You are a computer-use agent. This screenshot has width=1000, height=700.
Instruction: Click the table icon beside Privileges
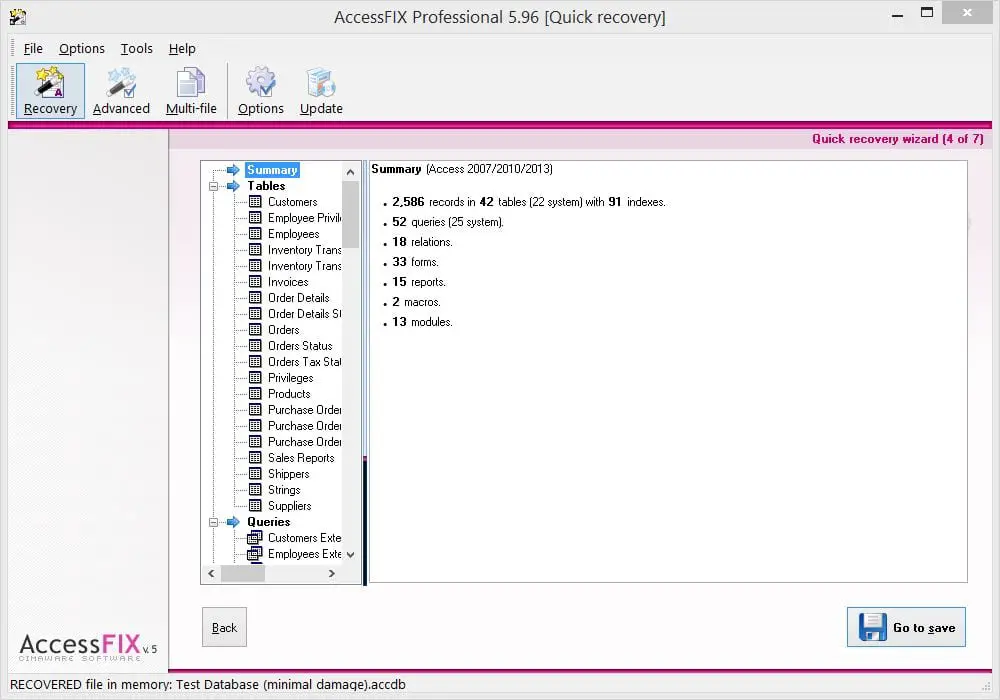(x=255, y=377)
